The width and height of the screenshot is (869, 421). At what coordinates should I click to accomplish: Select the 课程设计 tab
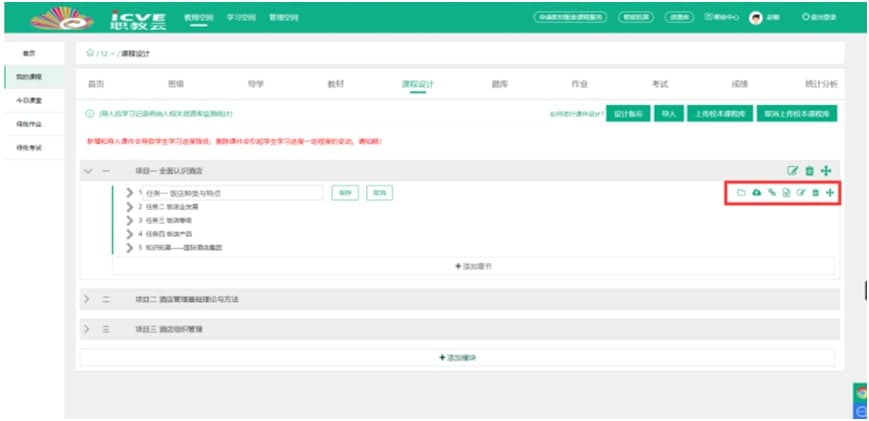417,84
